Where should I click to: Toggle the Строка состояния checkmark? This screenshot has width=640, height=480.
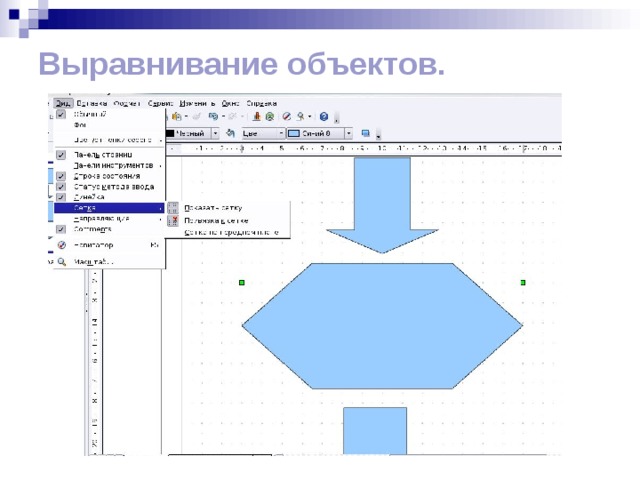coord(61,176)
